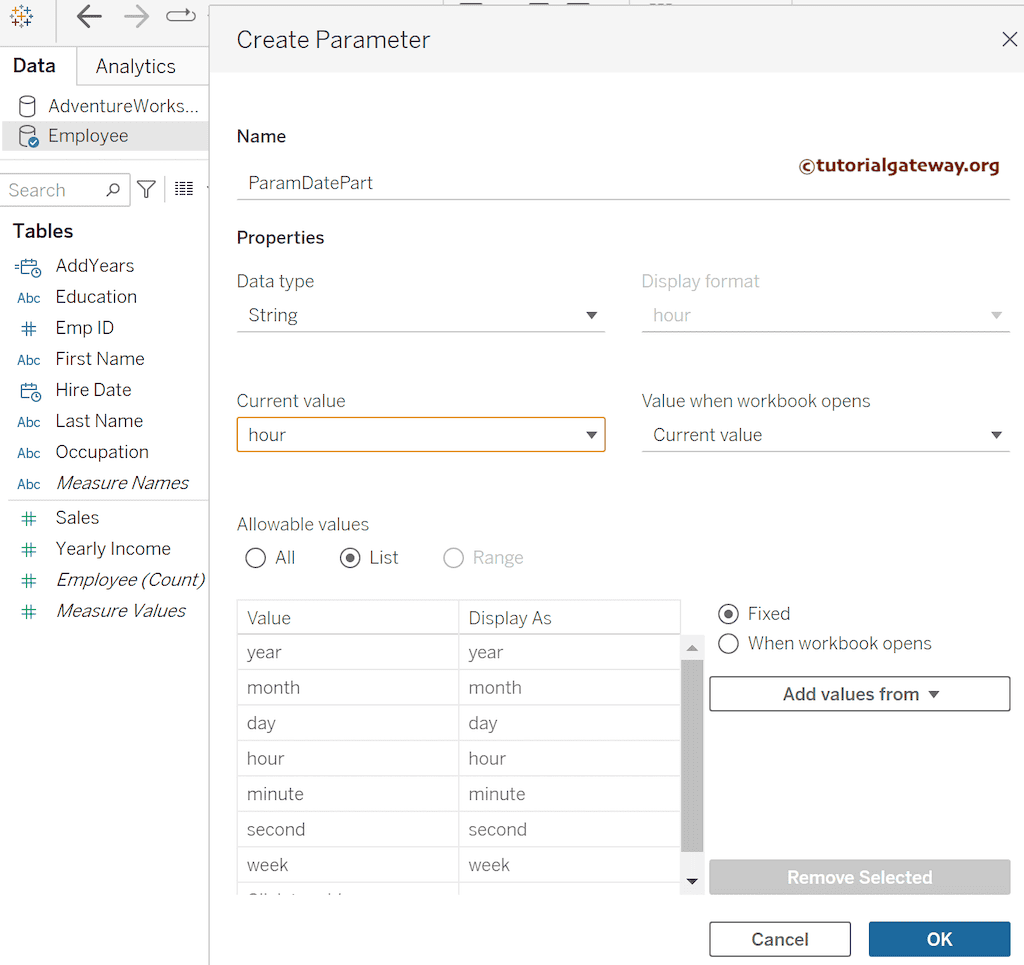The image size is (1024, 965).
Task: Click the Hire Date calendar icon
Action: pyautogui.click(x=29, y=391)
